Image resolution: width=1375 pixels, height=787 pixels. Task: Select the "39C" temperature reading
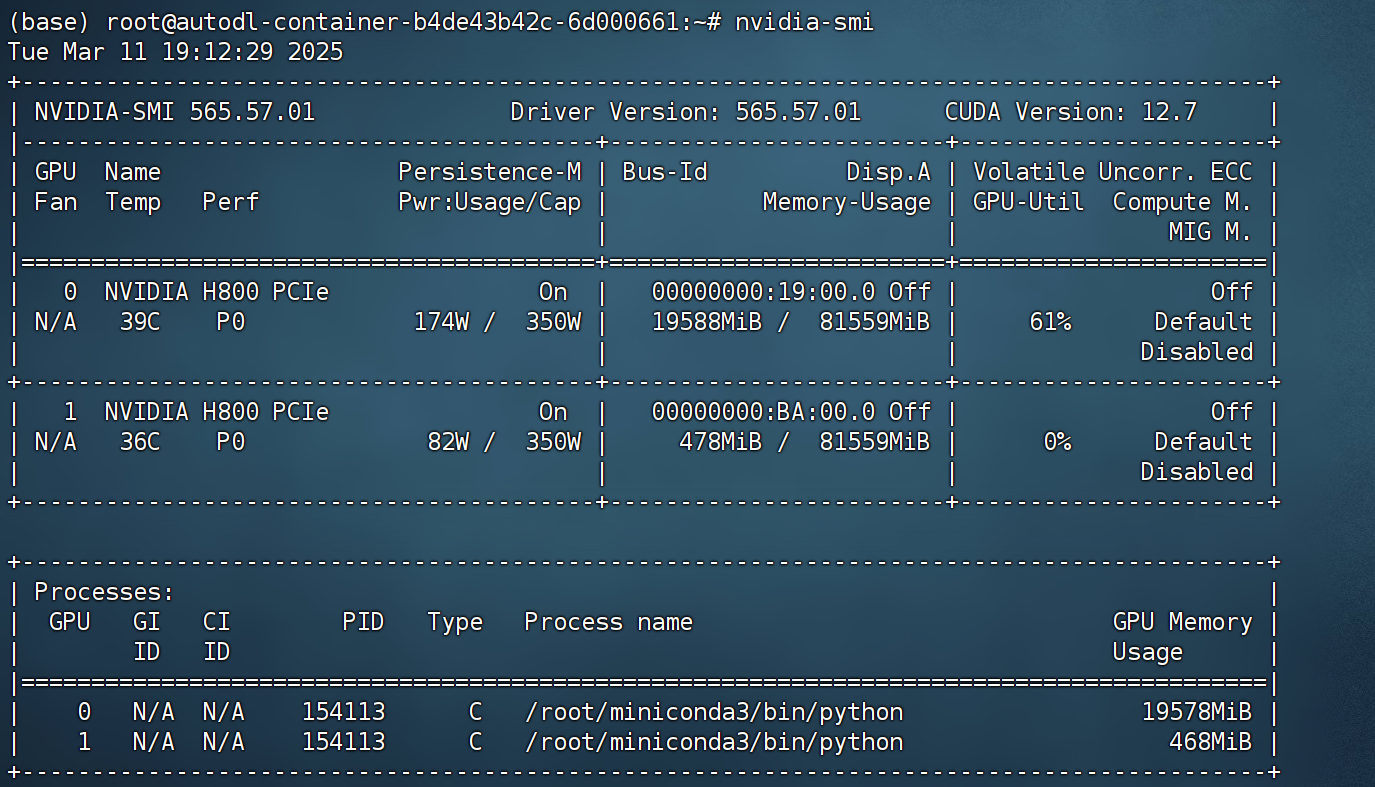pos(140,322)
